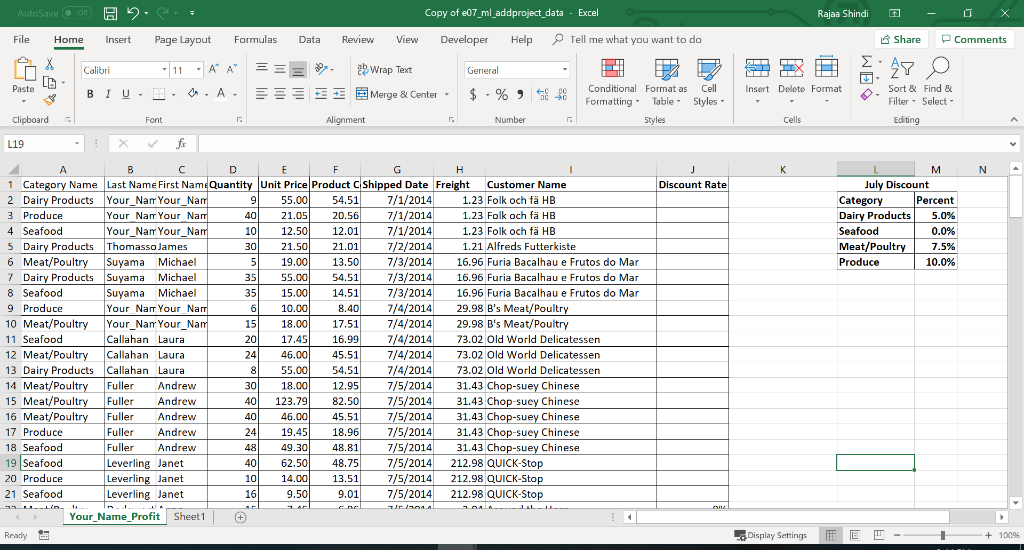This screenshot has height=550, width=1024.
Task: Click the zoom slider in status bar
Action: [944, 535]
